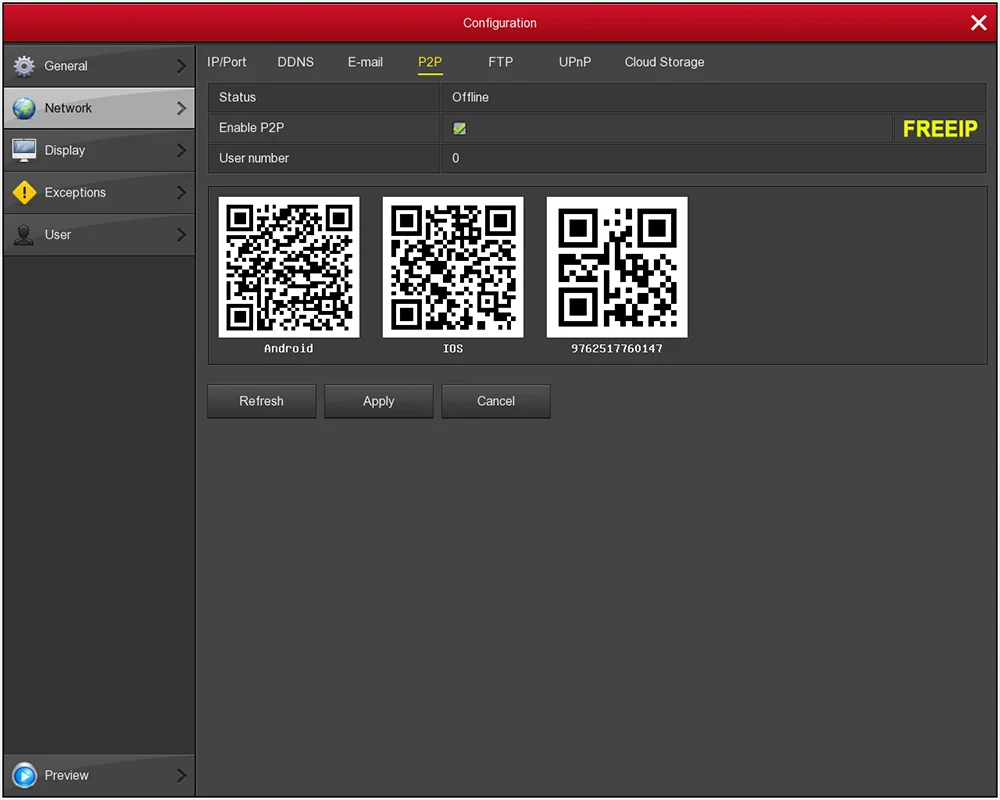Viewport: 1000px width, 800px height.
Task: Click the Network globe icon
Action: (24, 108)
